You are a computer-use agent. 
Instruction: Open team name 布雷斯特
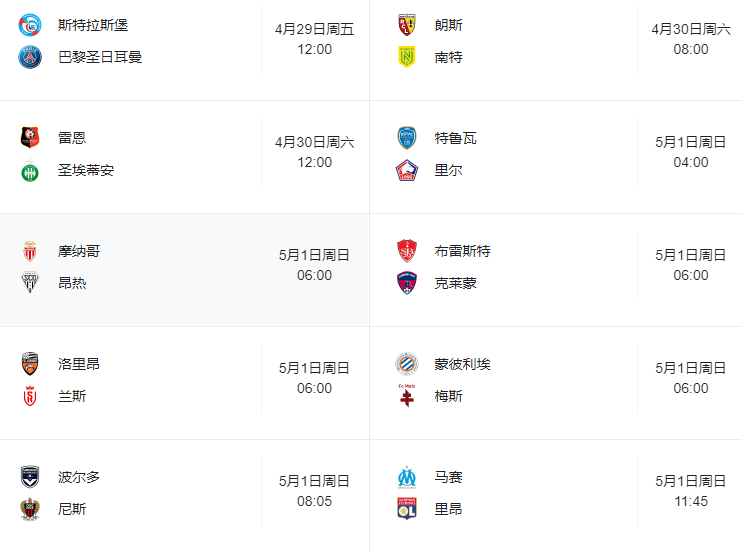(462, 251)
